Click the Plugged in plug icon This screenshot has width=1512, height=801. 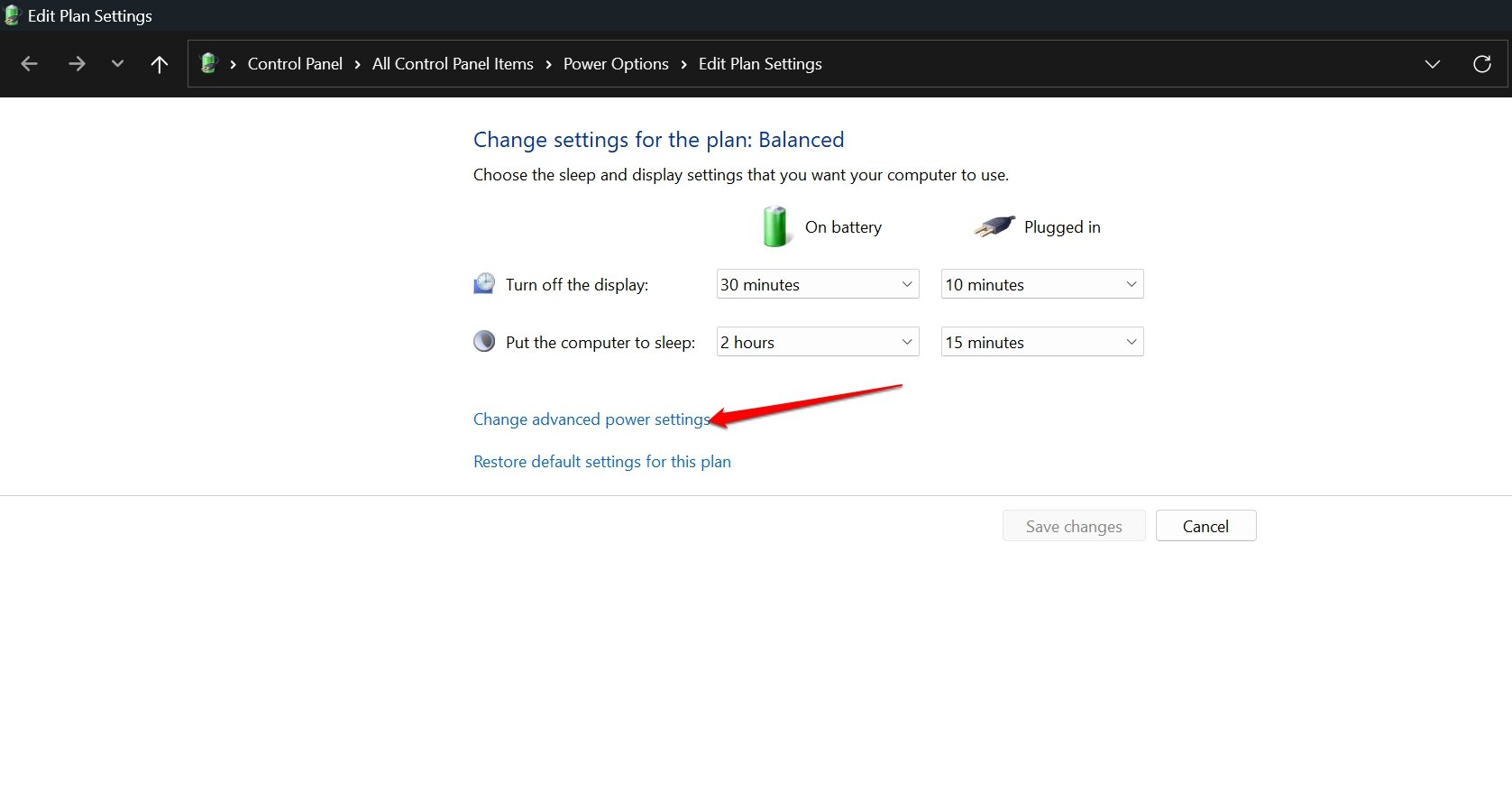(x=994, y=226)
